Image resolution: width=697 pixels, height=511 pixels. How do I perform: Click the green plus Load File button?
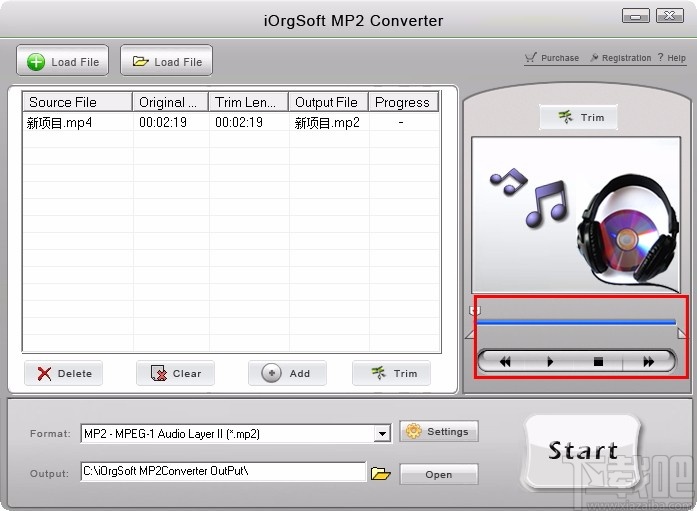62,61
